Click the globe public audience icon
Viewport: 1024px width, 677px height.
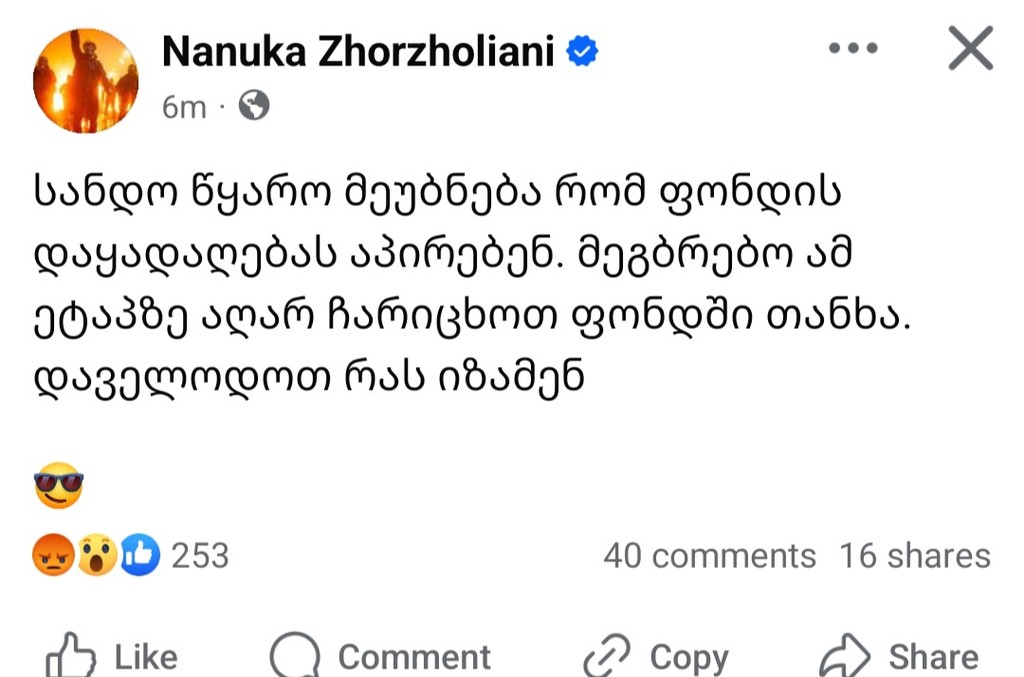[x=255, y=104]
